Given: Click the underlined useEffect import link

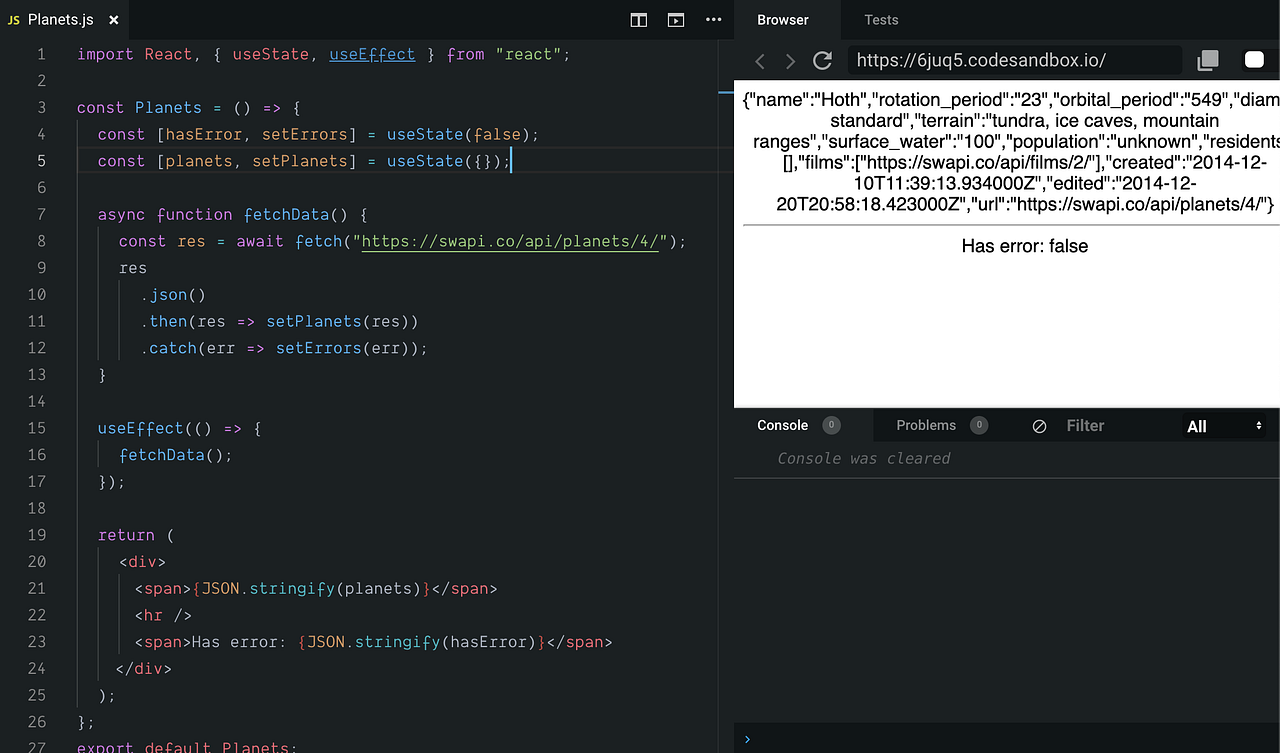Looking at the screenshot, I should click(372, 54).
